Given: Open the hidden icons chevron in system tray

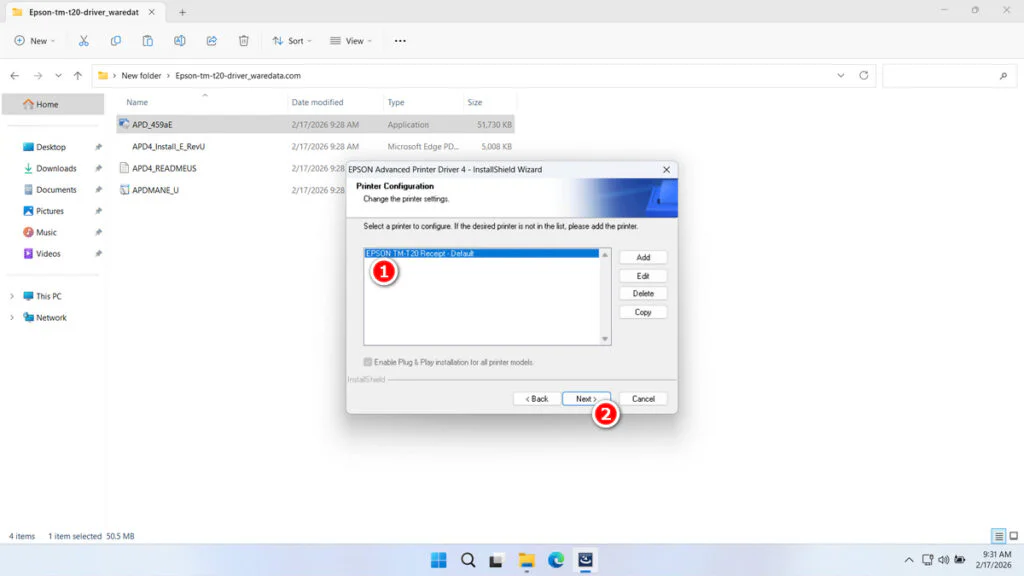Looking at the screenshot, I should (908, 560).
